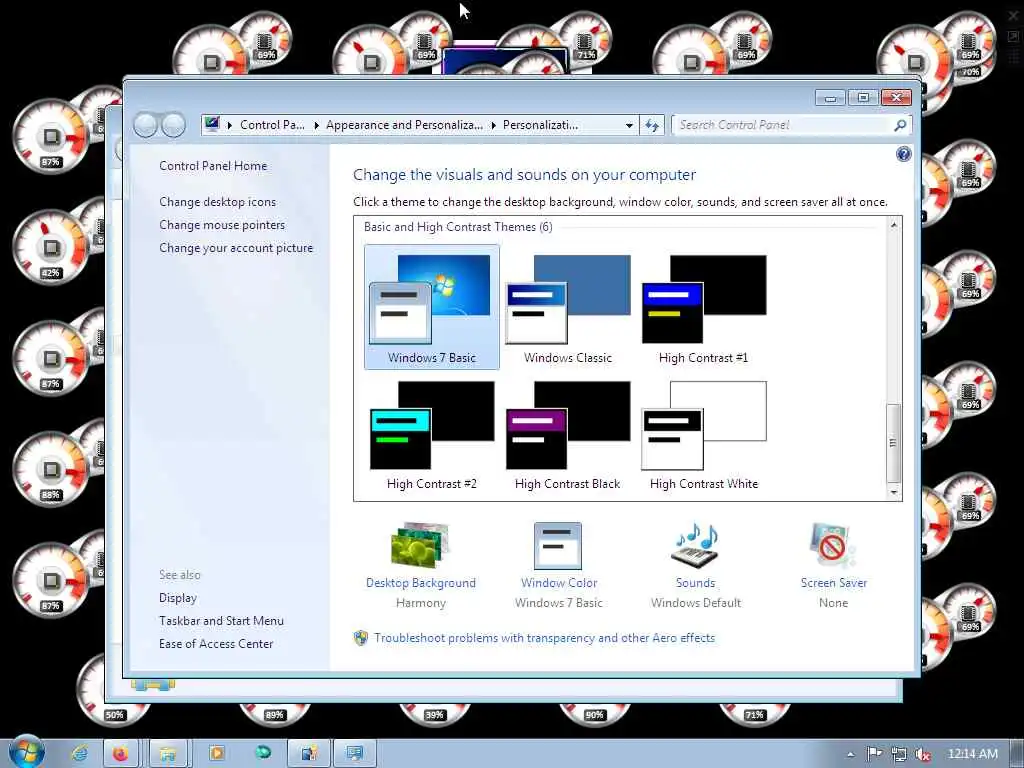
Task: Open the Screen Saver icon
Action: 833,545
